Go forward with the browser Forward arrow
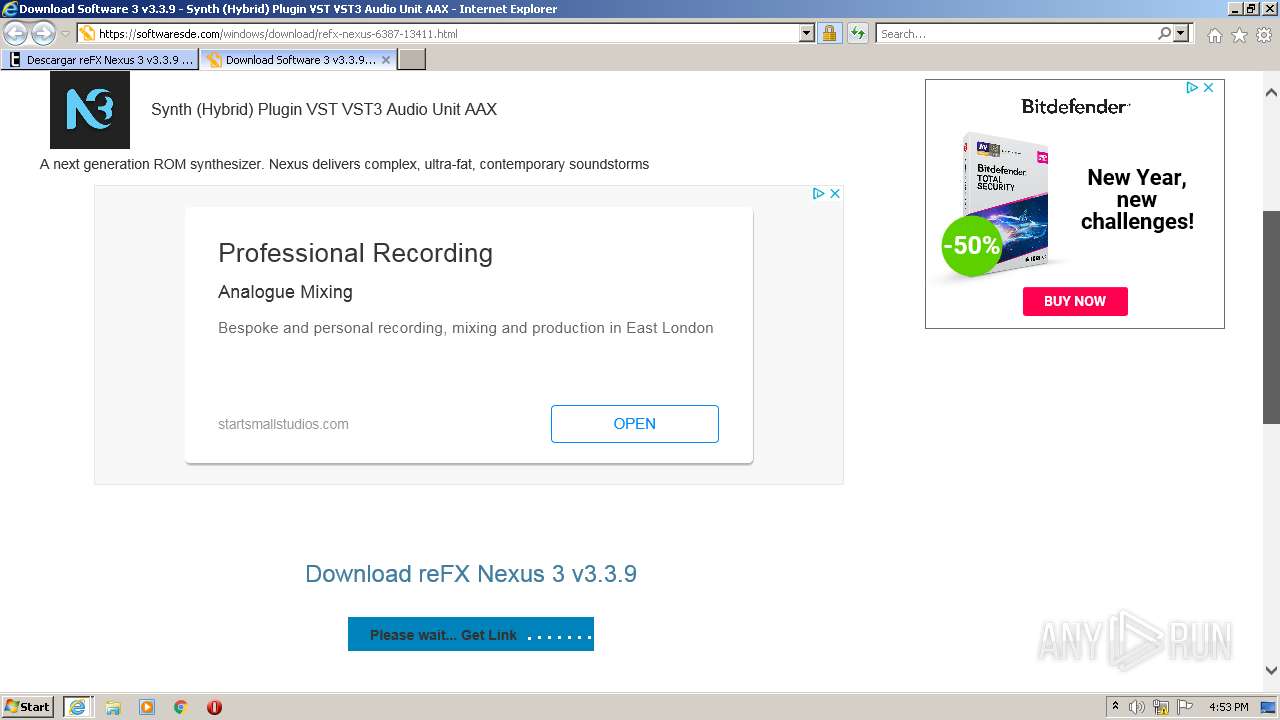The height and width of the screenshot is (720, 1280). 43,34
